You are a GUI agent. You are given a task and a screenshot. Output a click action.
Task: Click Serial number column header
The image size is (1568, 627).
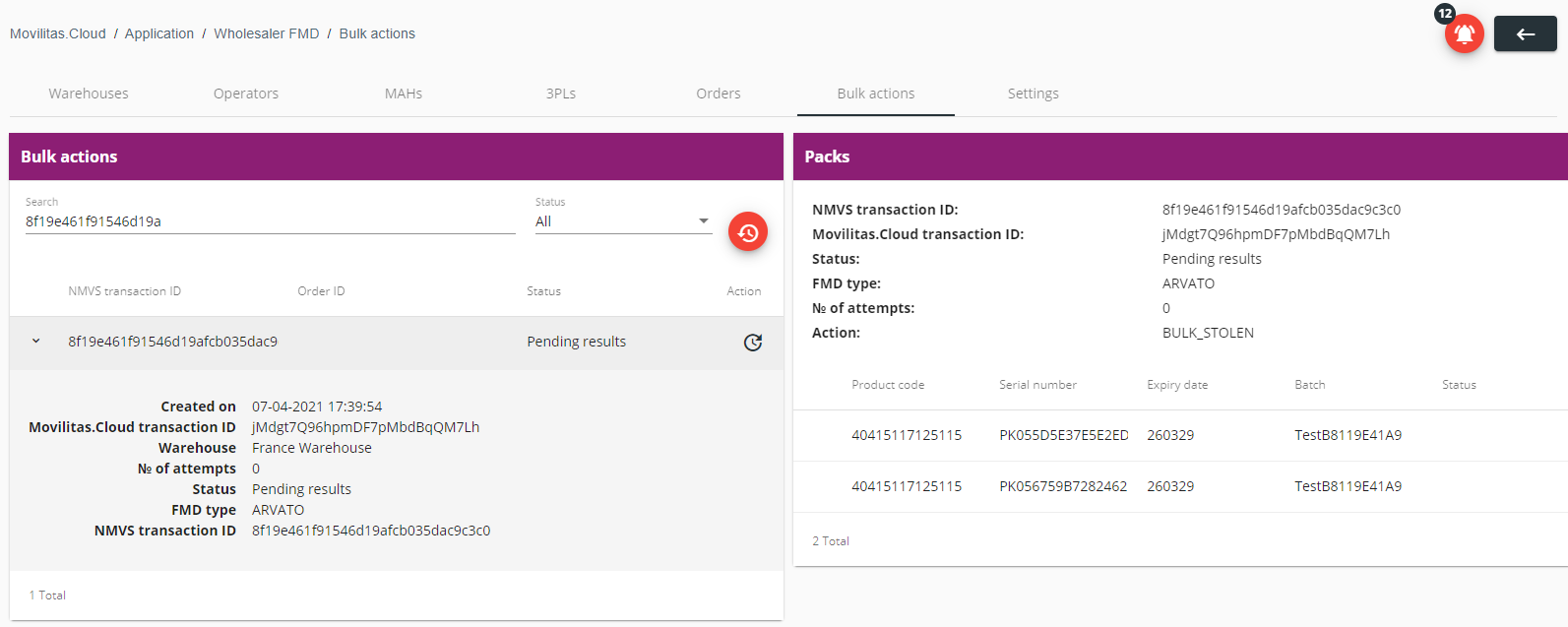point(1038,385)
